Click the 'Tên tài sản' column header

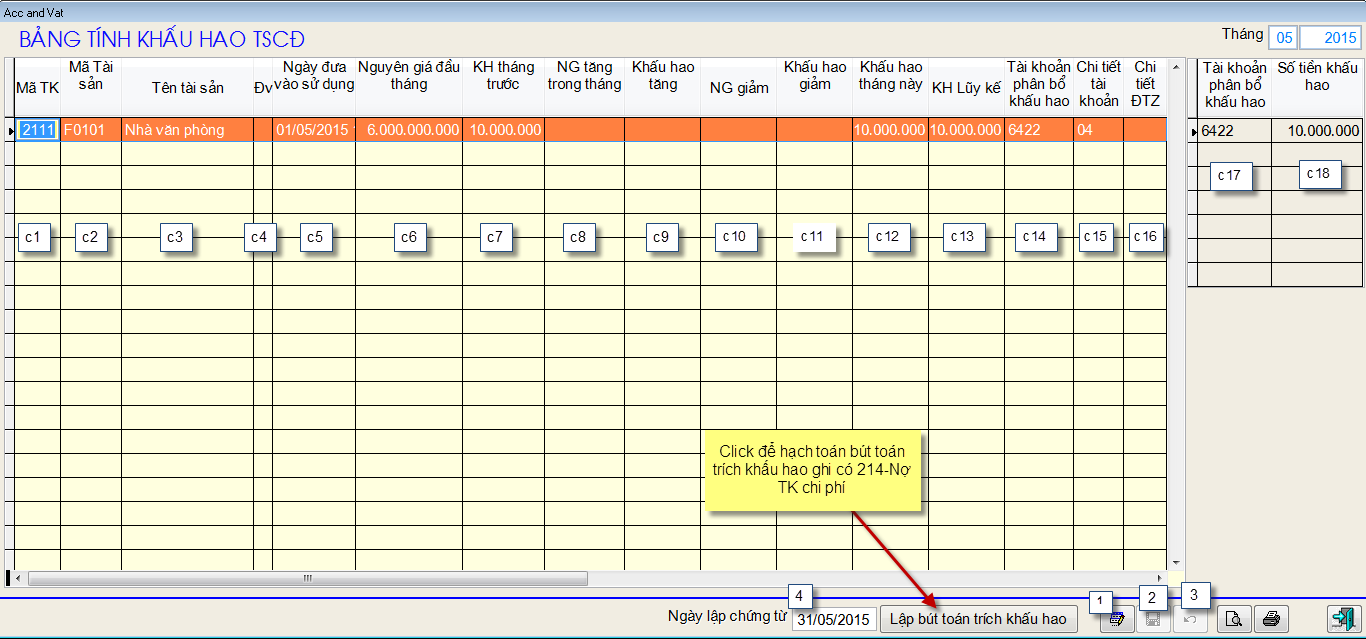point(187,88)
